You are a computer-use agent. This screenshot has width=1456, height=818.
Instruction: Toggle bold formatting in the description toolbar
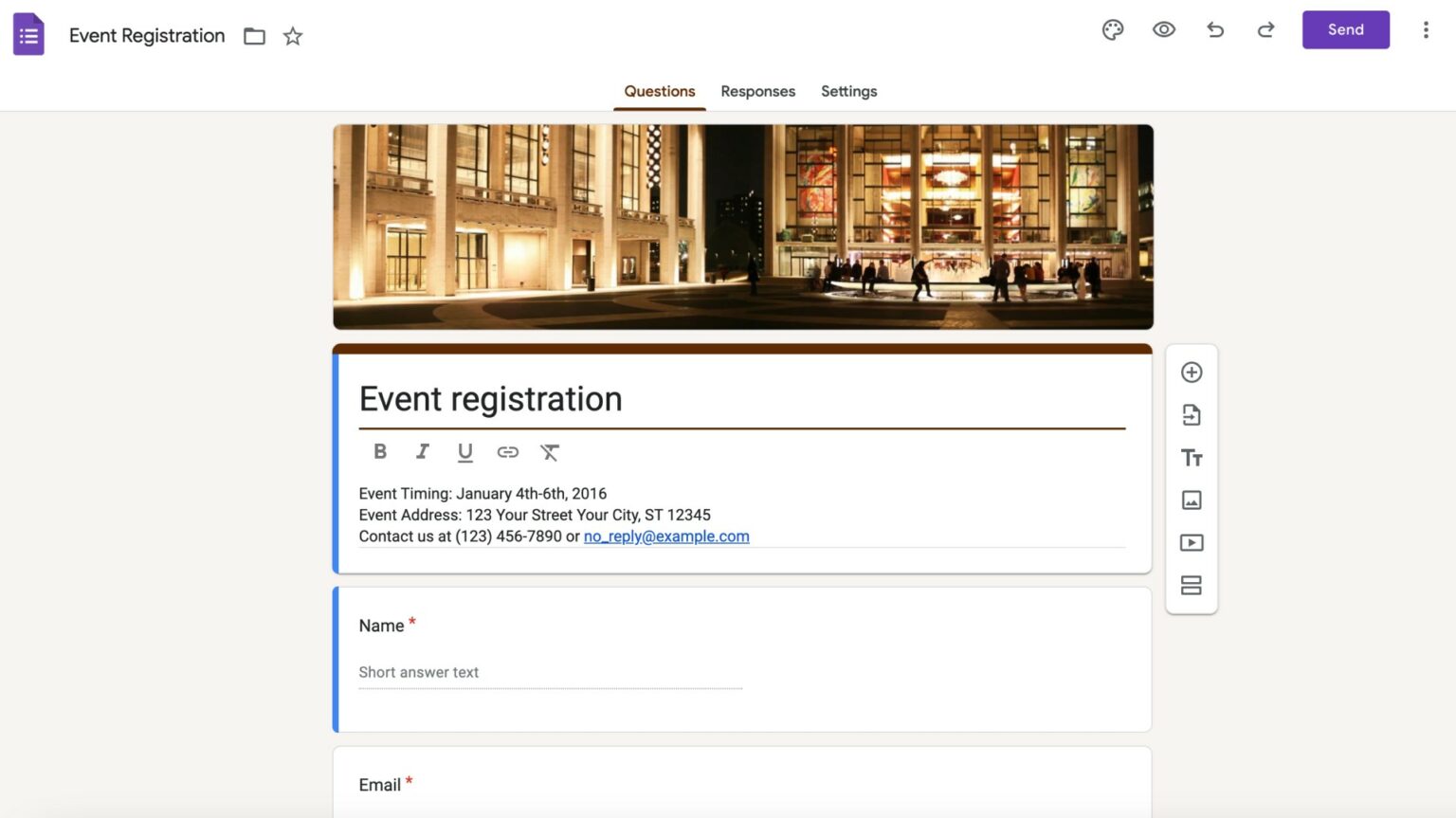point(379,452)
